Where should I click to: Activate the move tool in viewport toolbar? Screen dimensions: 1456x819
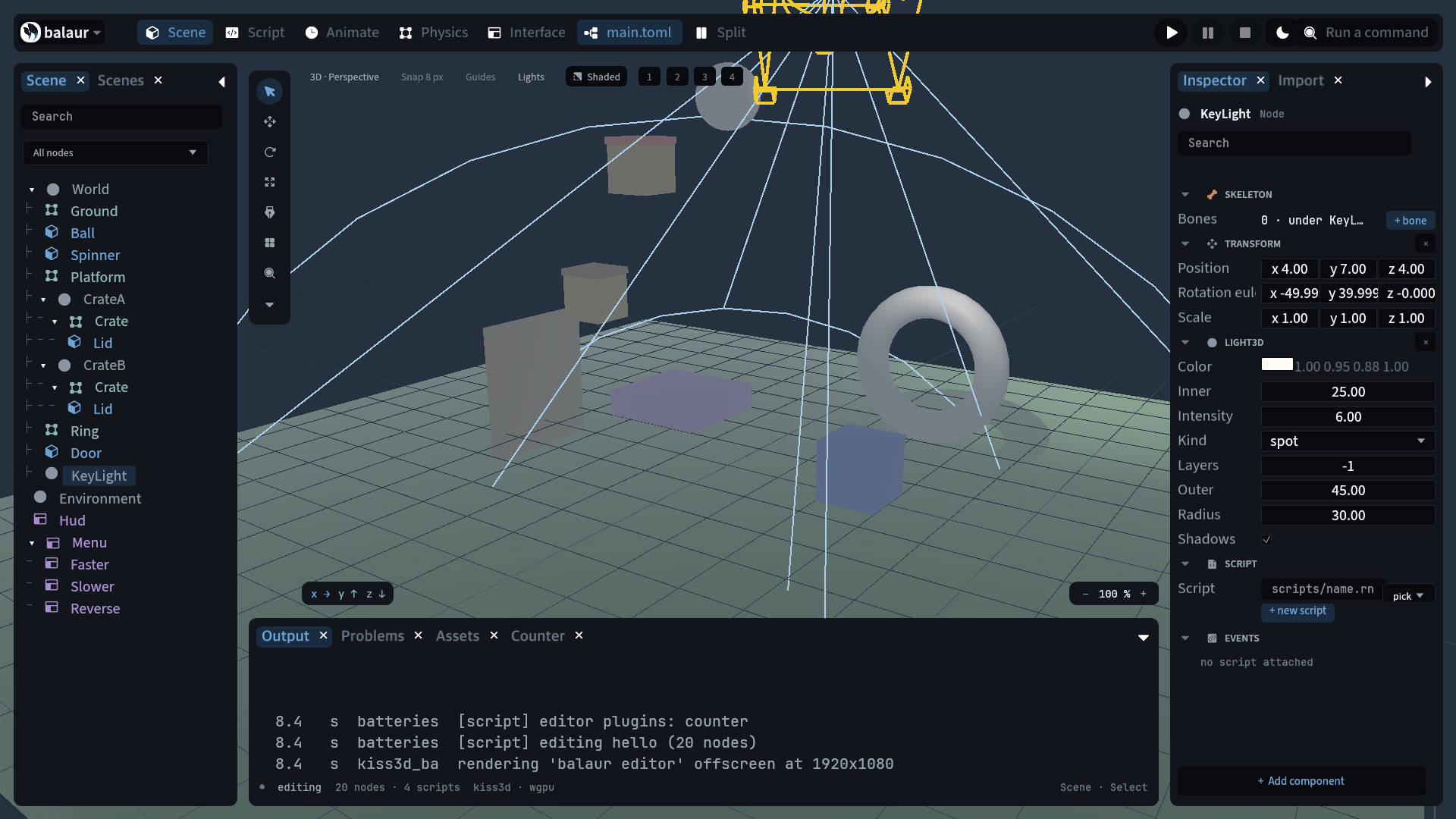click(269, 122)
